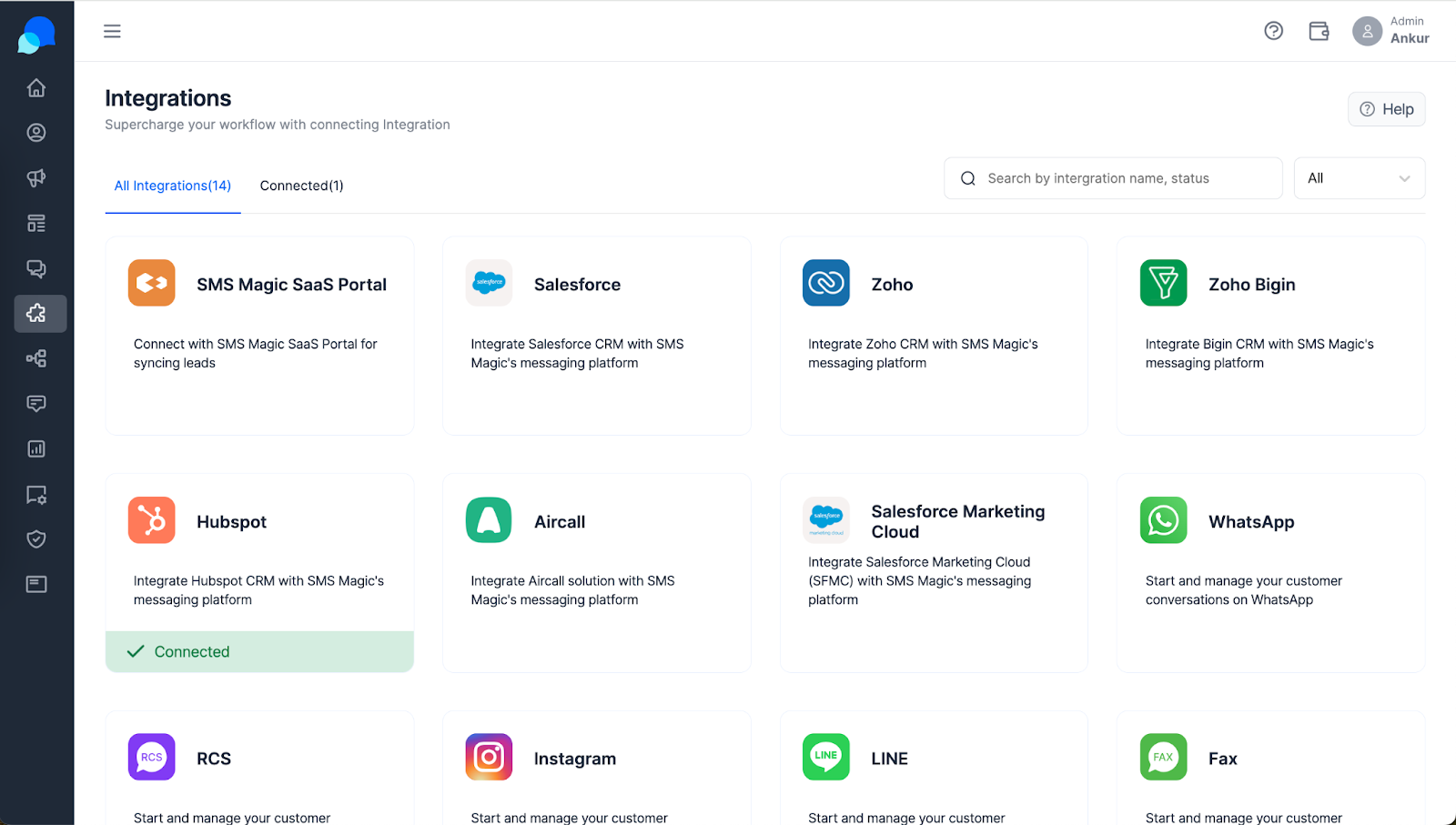Select the Zoho Bigin integration logo
The image size is (1456, 825).
pos(1163,283)
